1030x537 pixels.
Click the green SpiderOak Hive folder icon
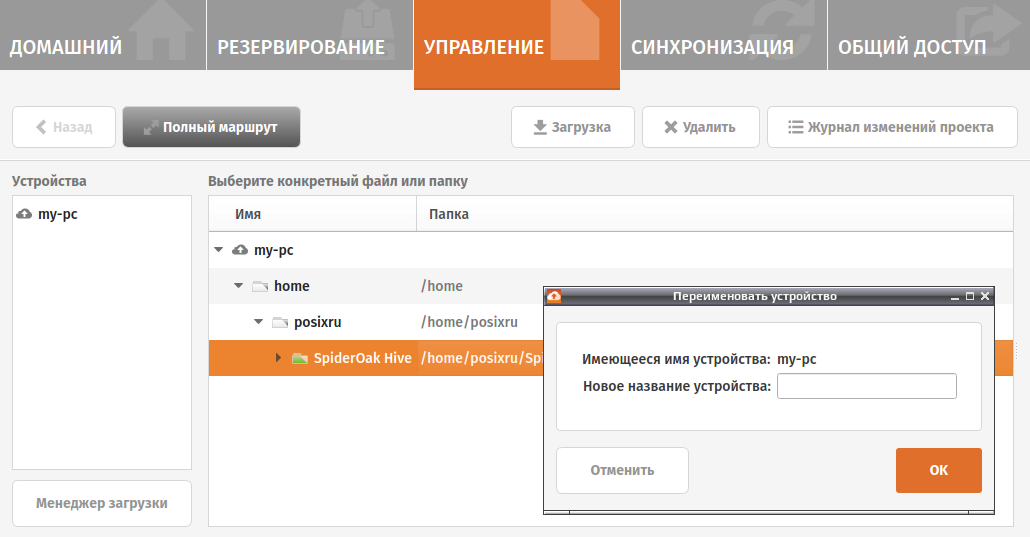coord(300,358)
